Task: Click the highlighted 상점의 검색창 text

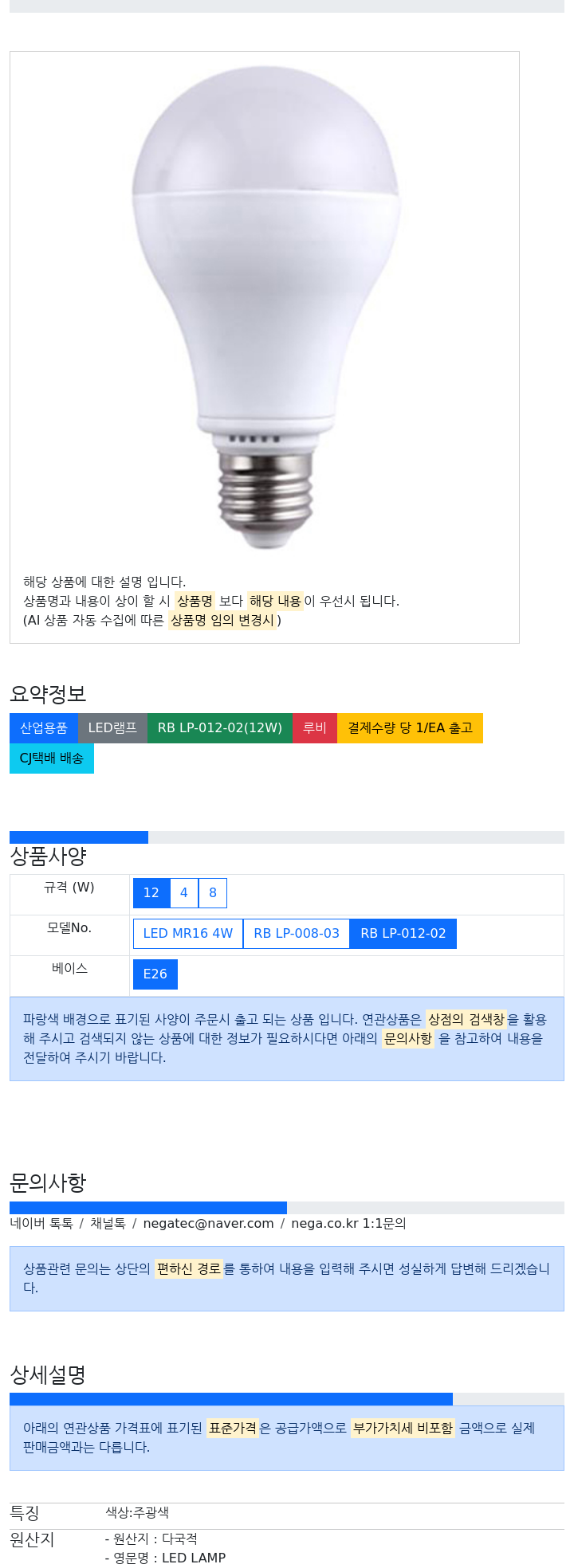Action: 466,1020
